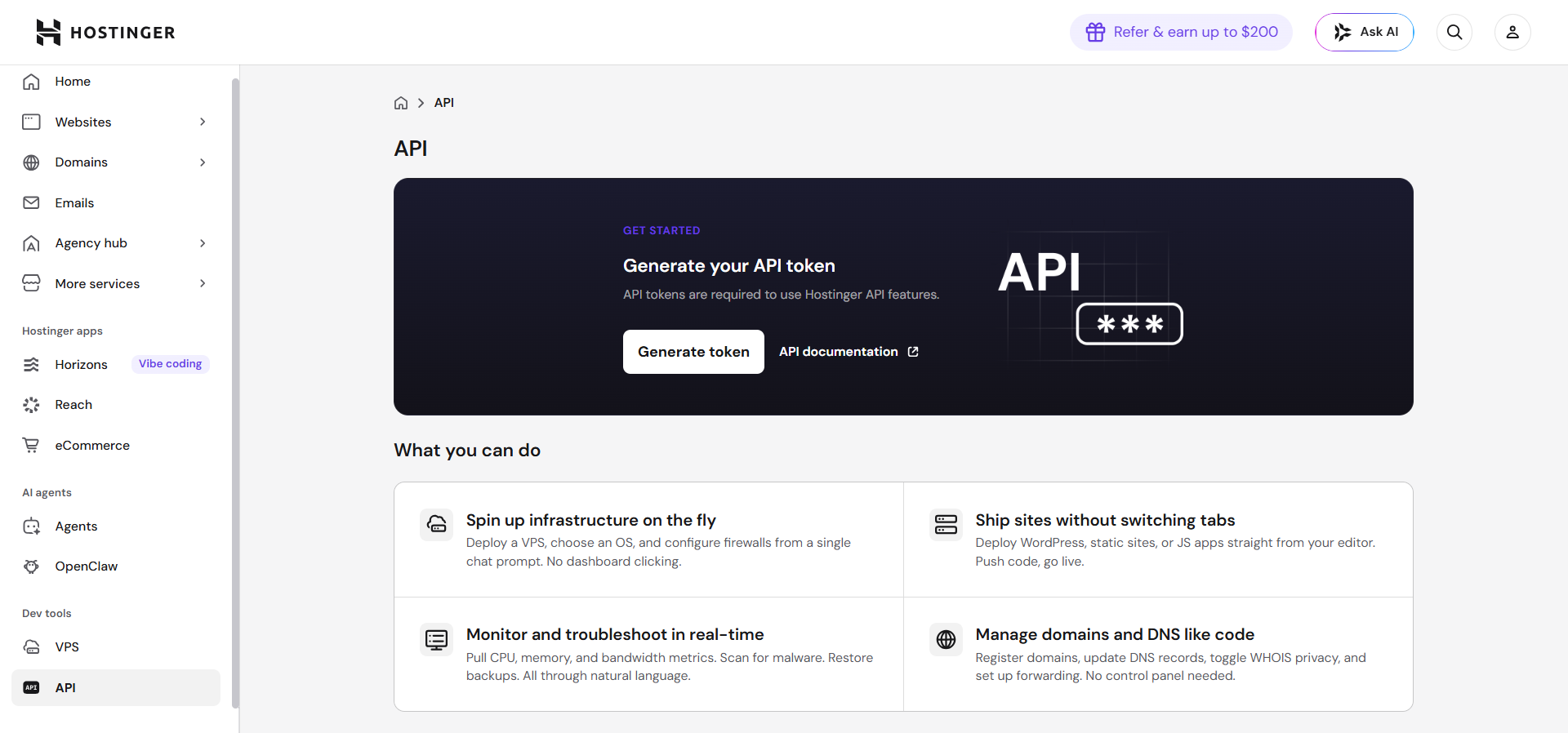Click the Ship sites server icon

click(946, 524)
